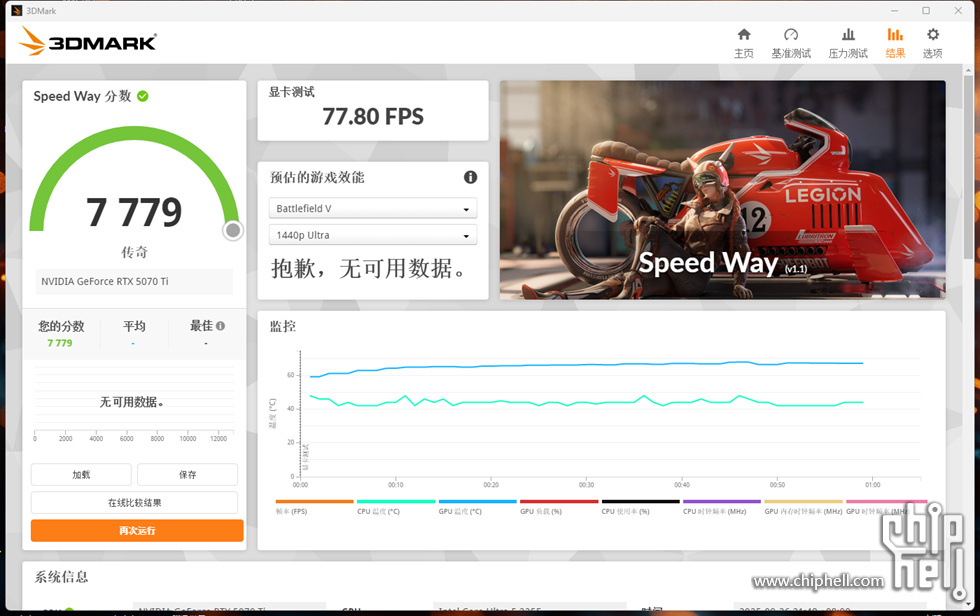Toggle the CPU 时钟频率 (MHz) legend series
Screen dimensions: 980x616
click(x=722, y=507)
